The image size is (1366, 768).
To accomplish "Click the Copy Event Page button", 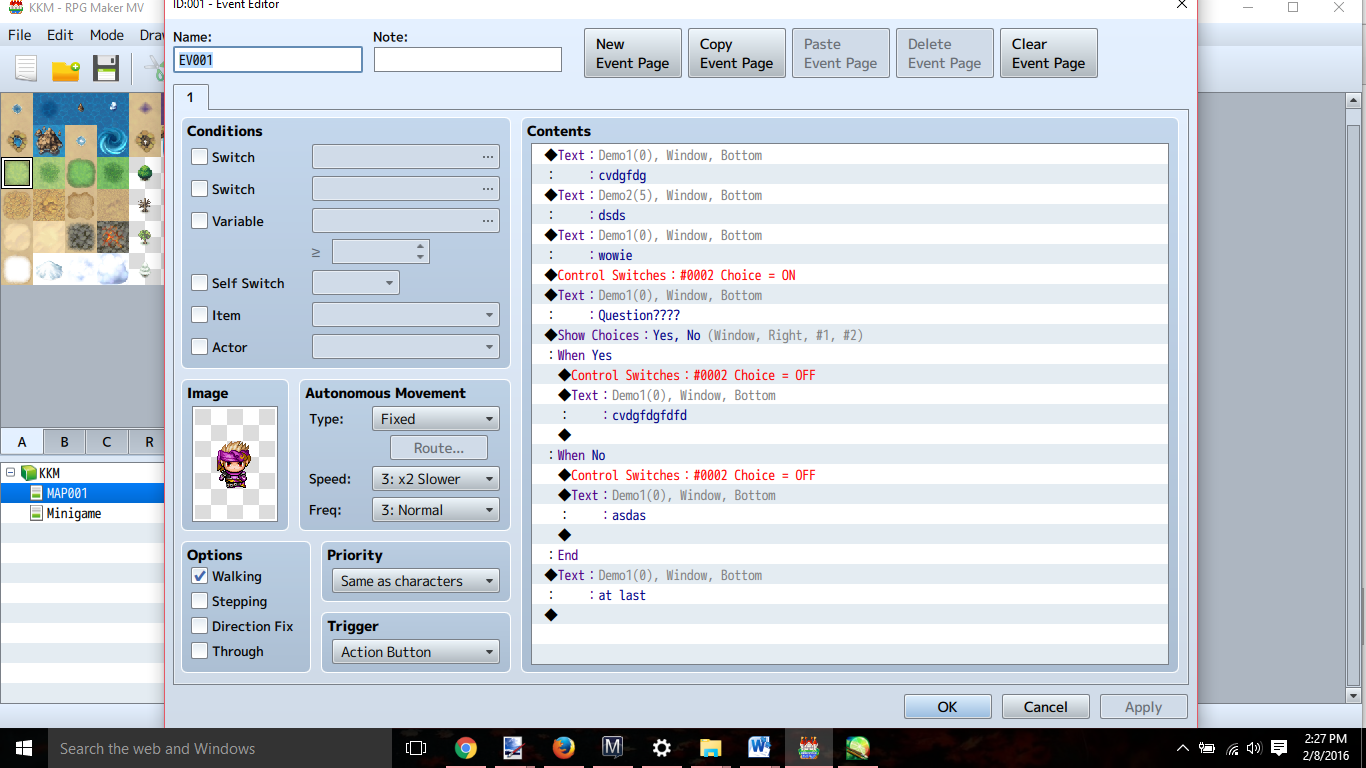I will (736, 53).
